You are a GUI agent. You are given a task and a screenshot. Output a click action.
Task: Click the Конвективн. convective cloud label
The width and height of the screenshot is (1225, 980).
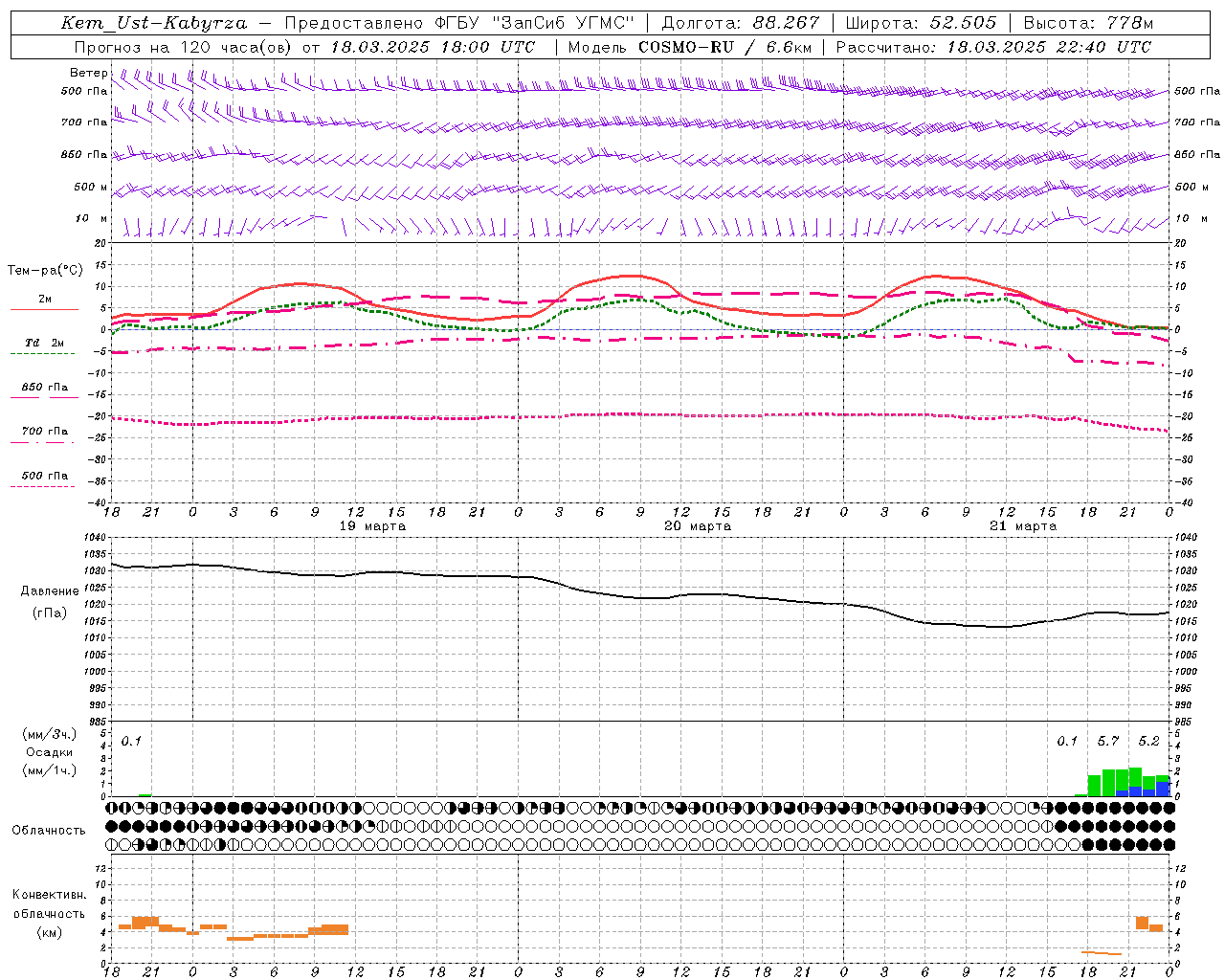(50, 895)
